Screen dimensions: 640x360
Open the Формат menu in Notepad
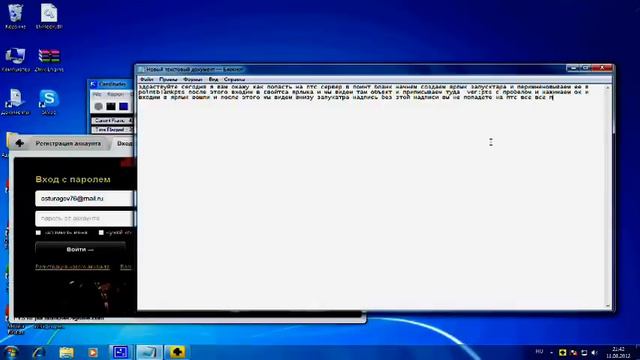(193, 80)
